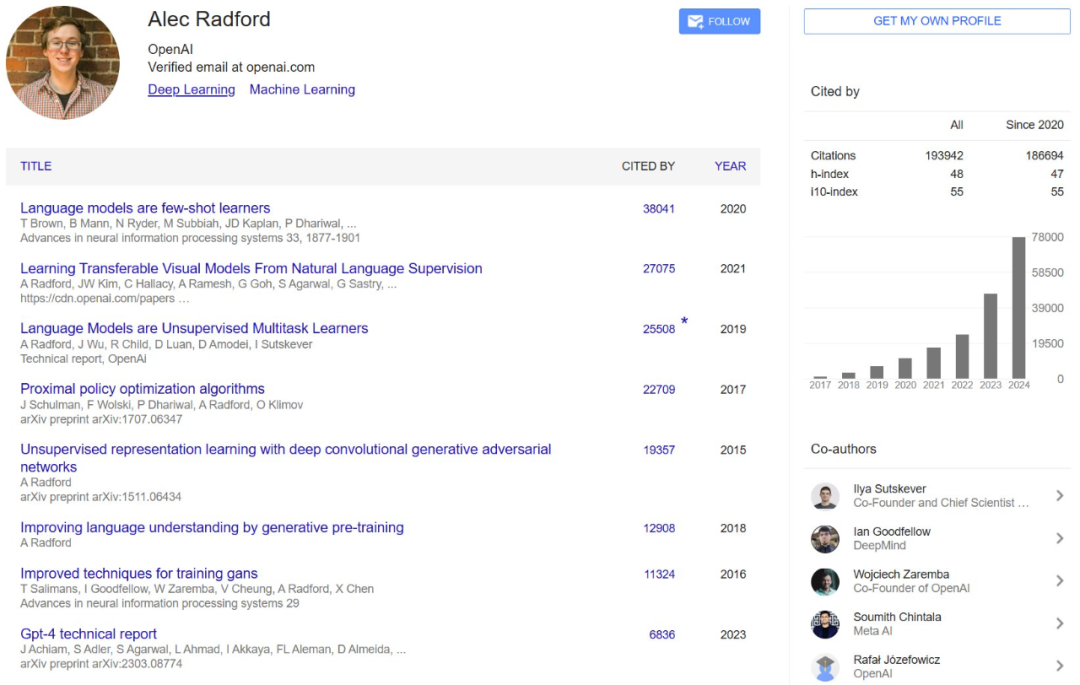Image resolution: width=1080 pixels, height=685 pixels.
Task: Open the GET MY OWN PROFILE page
Action: click(x=936, y=21)
